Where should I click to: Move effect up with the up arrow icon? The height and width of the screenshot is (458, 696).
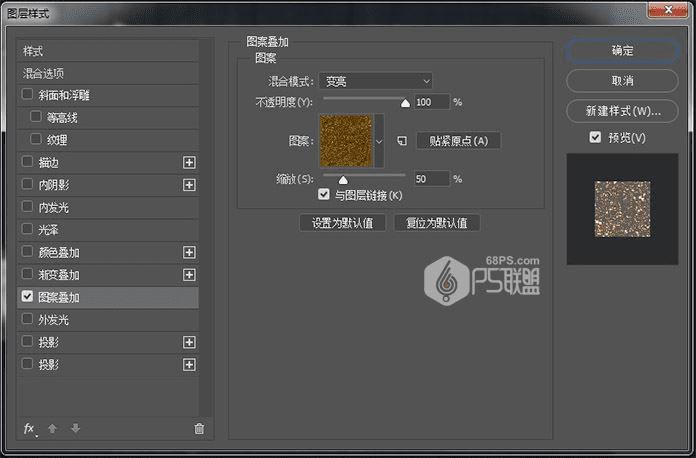pyautogui.click(x=52, y=428)
